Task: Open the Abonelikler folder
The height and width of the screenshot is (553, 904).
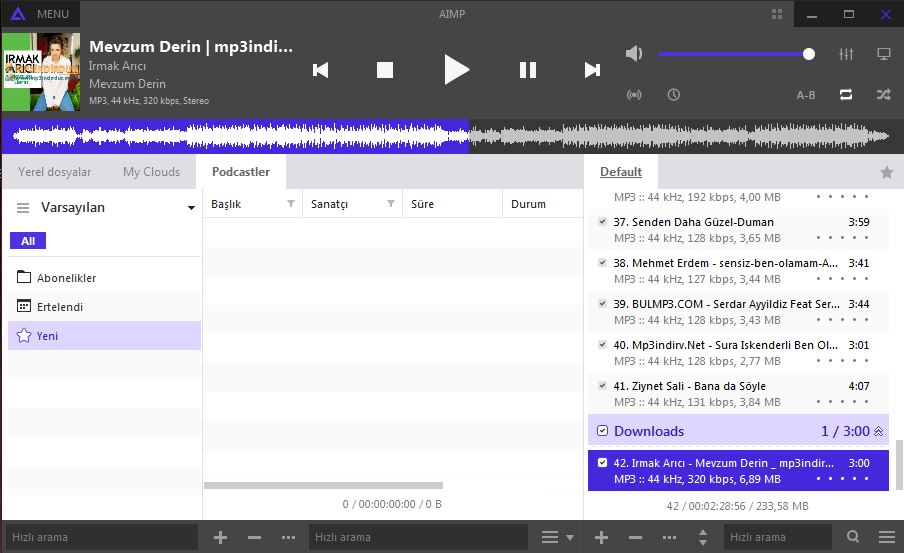Action: [104, 278]
